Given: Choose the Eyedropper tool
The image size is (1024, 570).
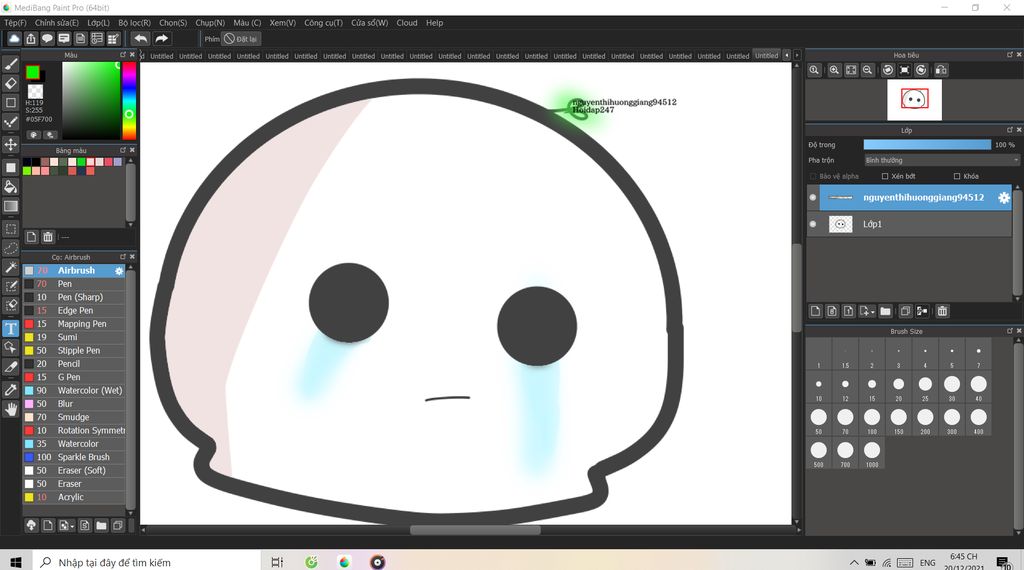Looking at the screenshot, I should pyautogui.click(x=11, y=389).
